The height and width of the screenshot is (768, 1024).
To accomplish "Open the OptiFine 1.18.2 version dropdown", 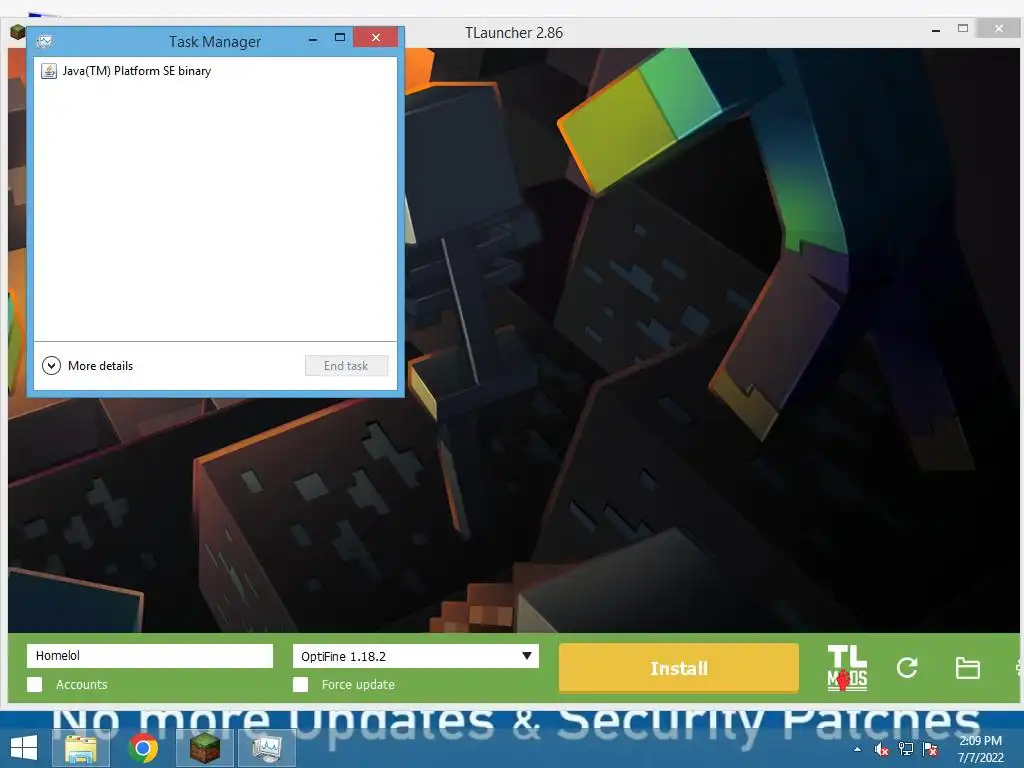I will coord(415,656).
